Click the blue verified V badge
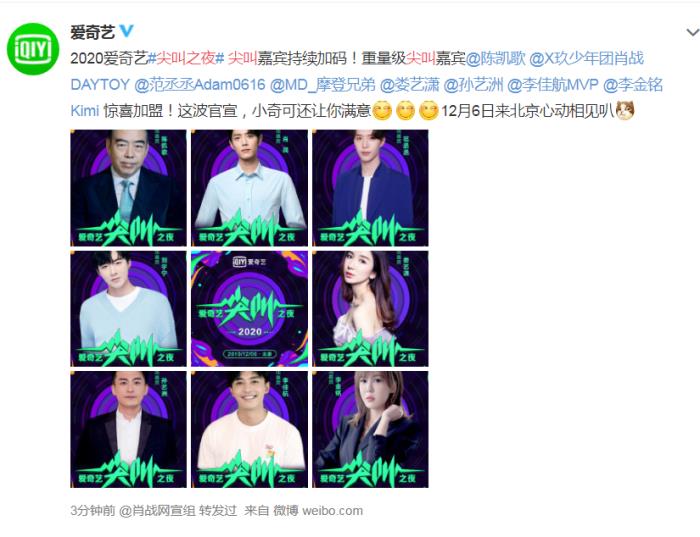This screenshot has width=700, height=537. 127,31
